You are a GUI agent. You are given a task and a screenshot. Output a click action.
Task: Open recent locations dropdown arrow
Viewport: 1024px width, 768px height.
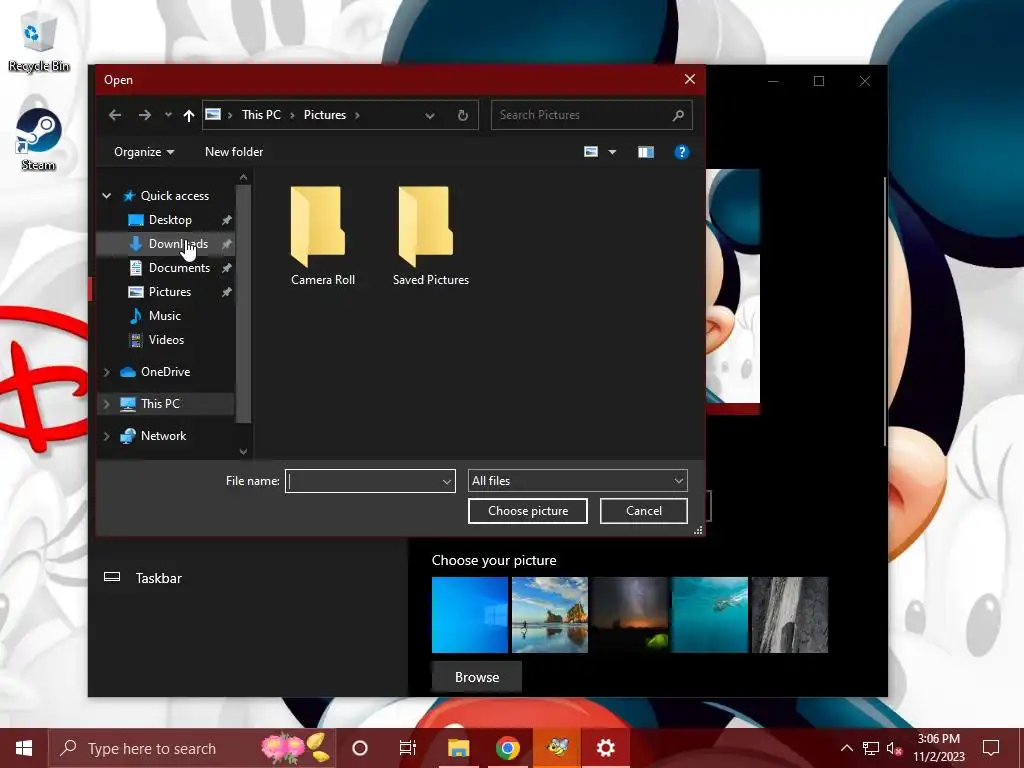tap(168, 115)
